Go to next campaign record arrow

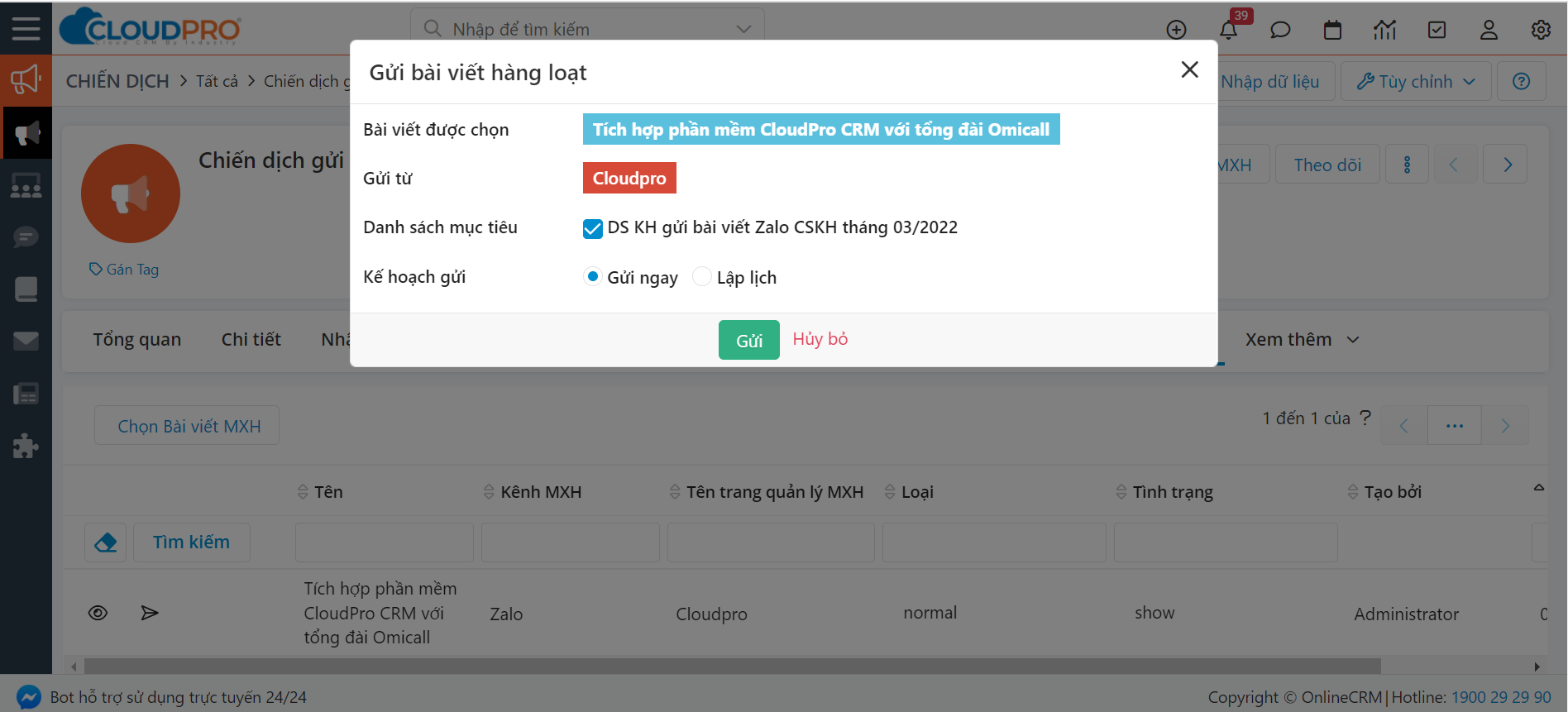pos(1505,165)
